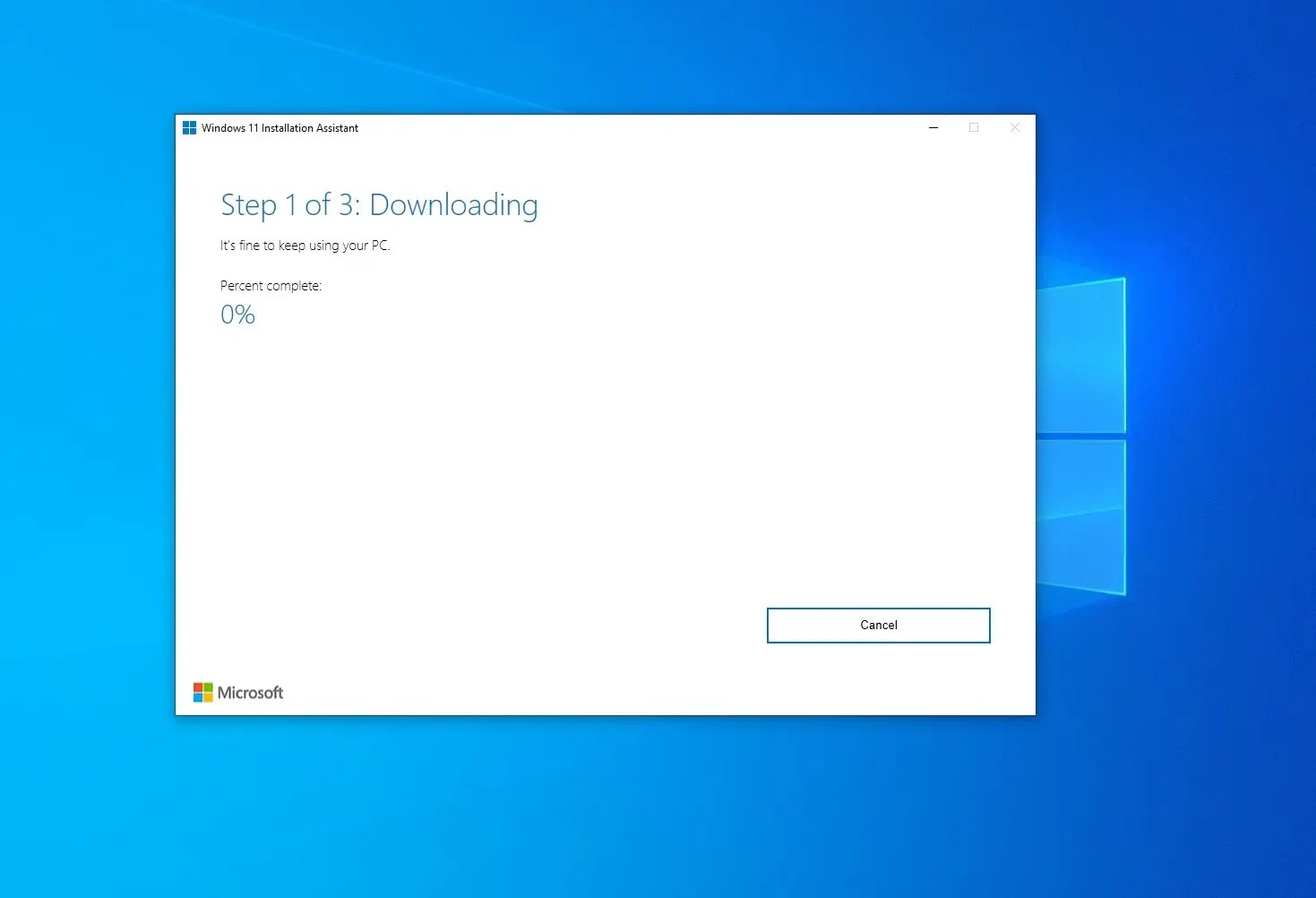Click the Cancel button to stop downloading
The image size is (1316, 898).
[877, 625]
